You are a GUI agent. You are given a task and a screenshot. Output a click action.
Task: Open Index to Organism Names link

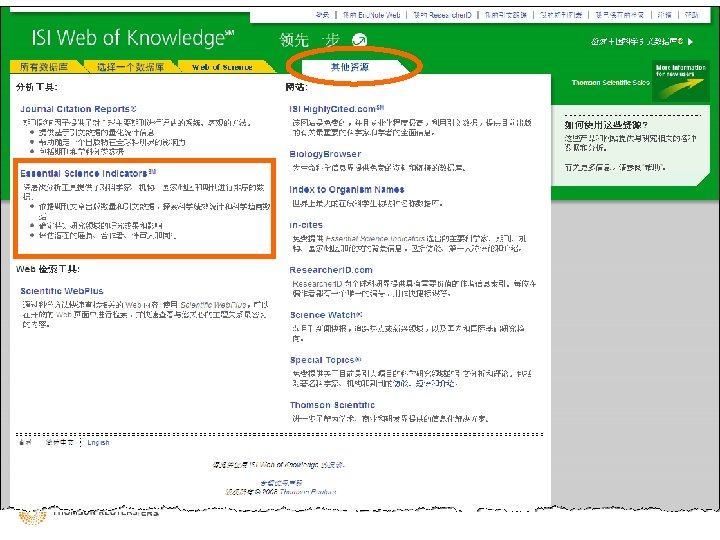pos(347,190)
